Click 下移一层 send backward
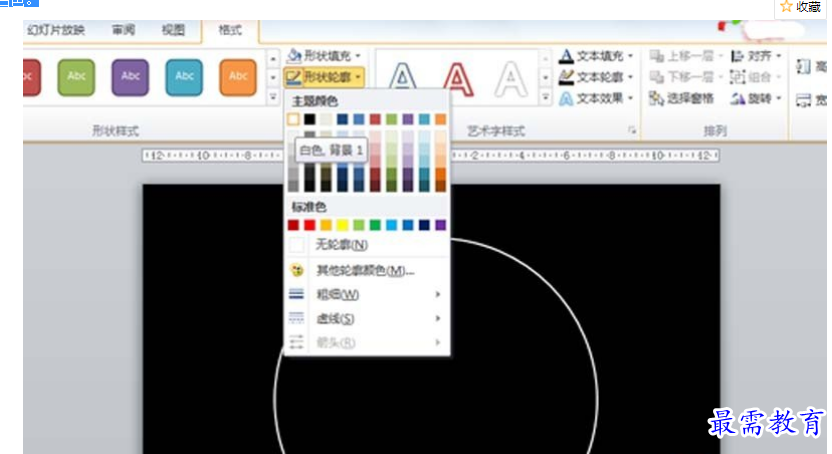This screenshot has height=454, width=832. (x=686, y=77)
